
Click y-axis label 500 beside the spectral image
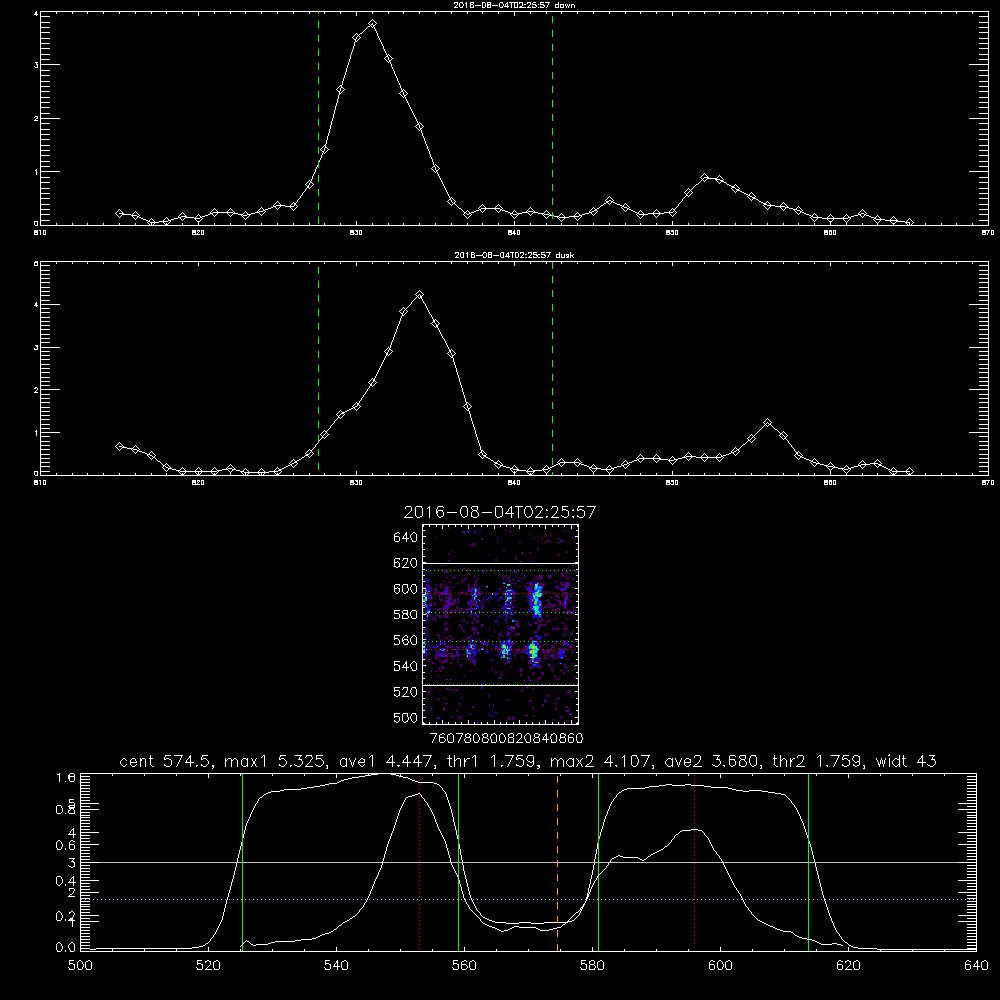pos(406,717)
